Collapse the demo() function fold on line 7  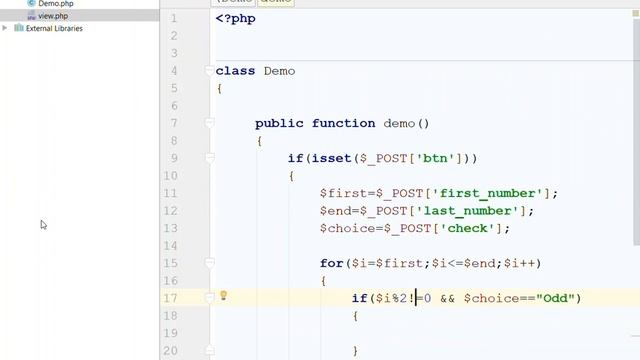click(209, 122)
